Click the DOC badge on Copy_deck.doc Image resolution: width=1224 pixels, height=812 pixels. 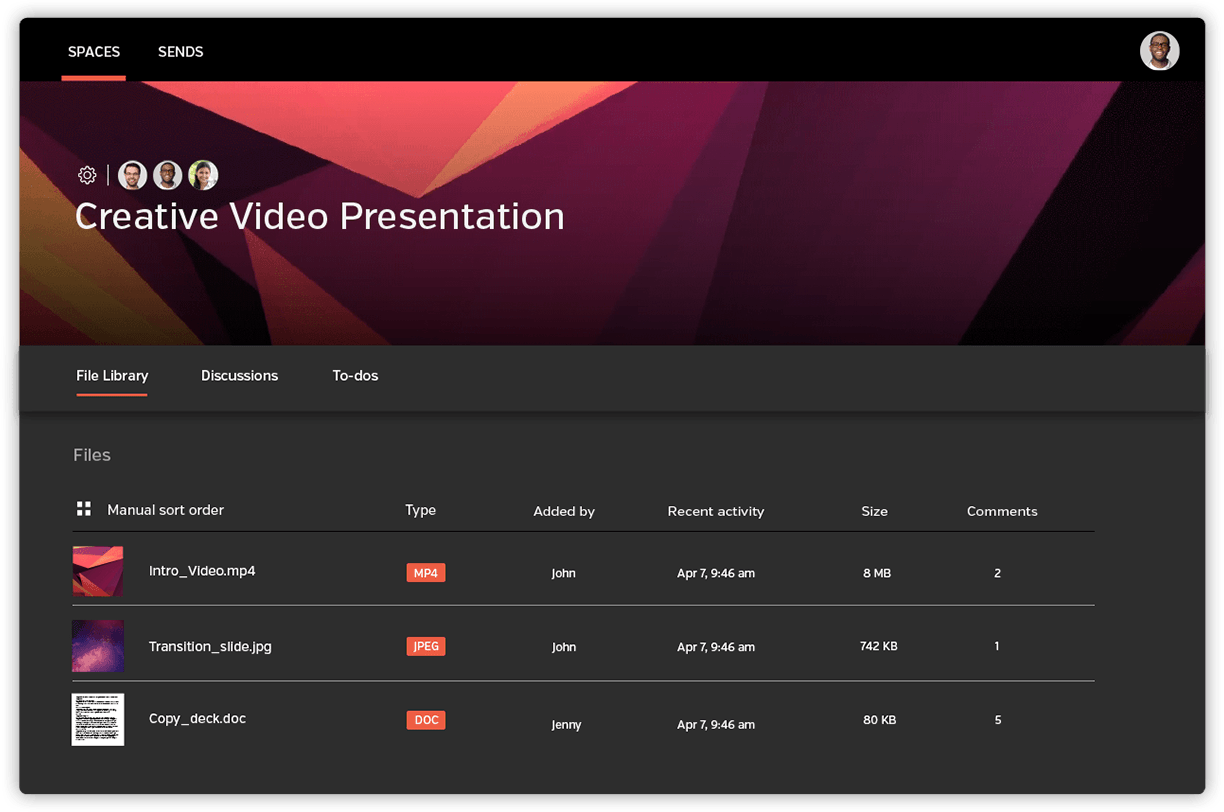click(426, 719)
